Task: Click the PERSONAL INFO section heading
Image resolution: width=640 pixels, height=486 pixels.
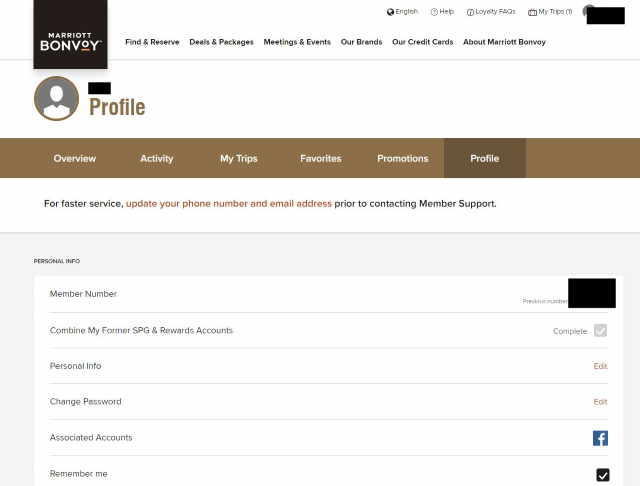Action: [57, 261]
